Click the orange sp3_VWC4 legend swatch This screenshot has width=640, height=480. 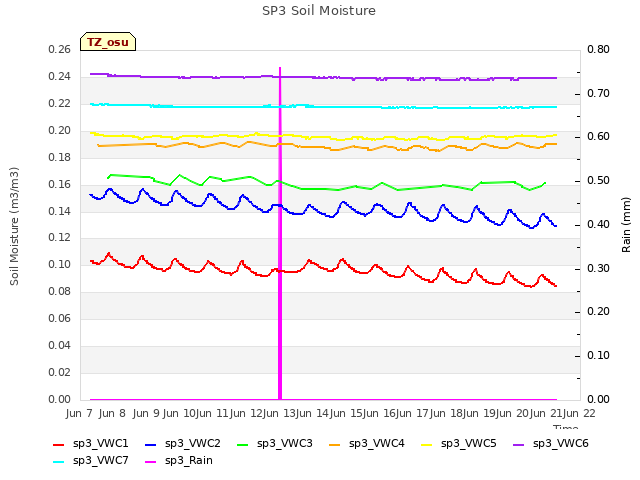(x=335, y=444)
